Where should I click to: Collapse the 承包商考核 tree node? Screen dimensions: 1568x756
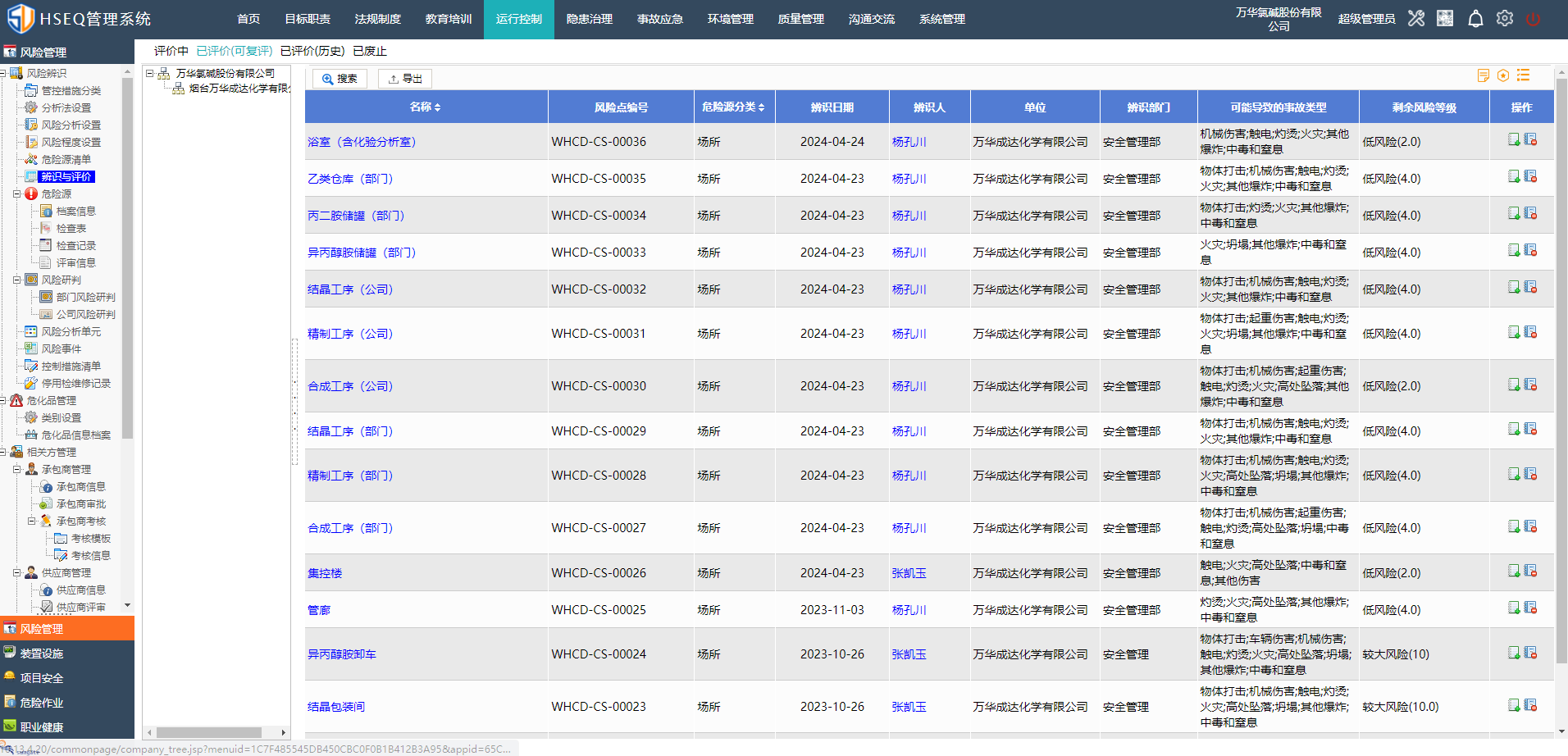31,521
